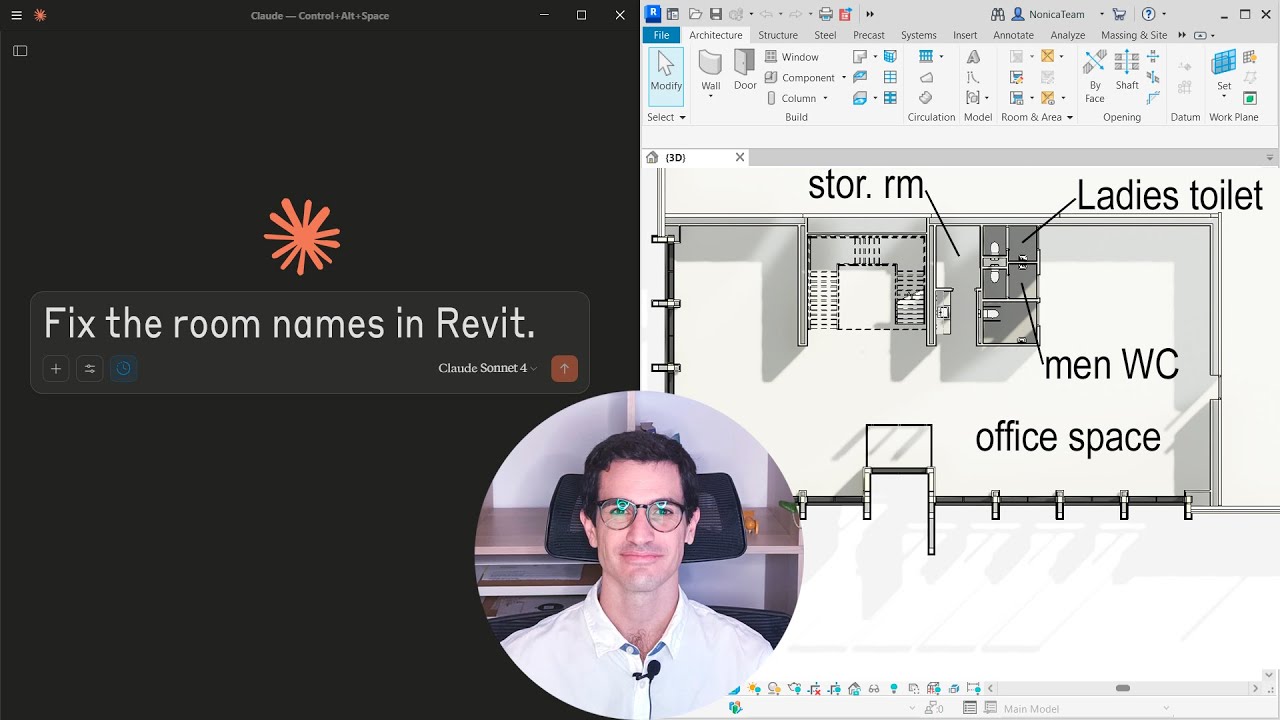Click the send arrow button in Claude
This screenshot has width=1280, height=720.
564,368
